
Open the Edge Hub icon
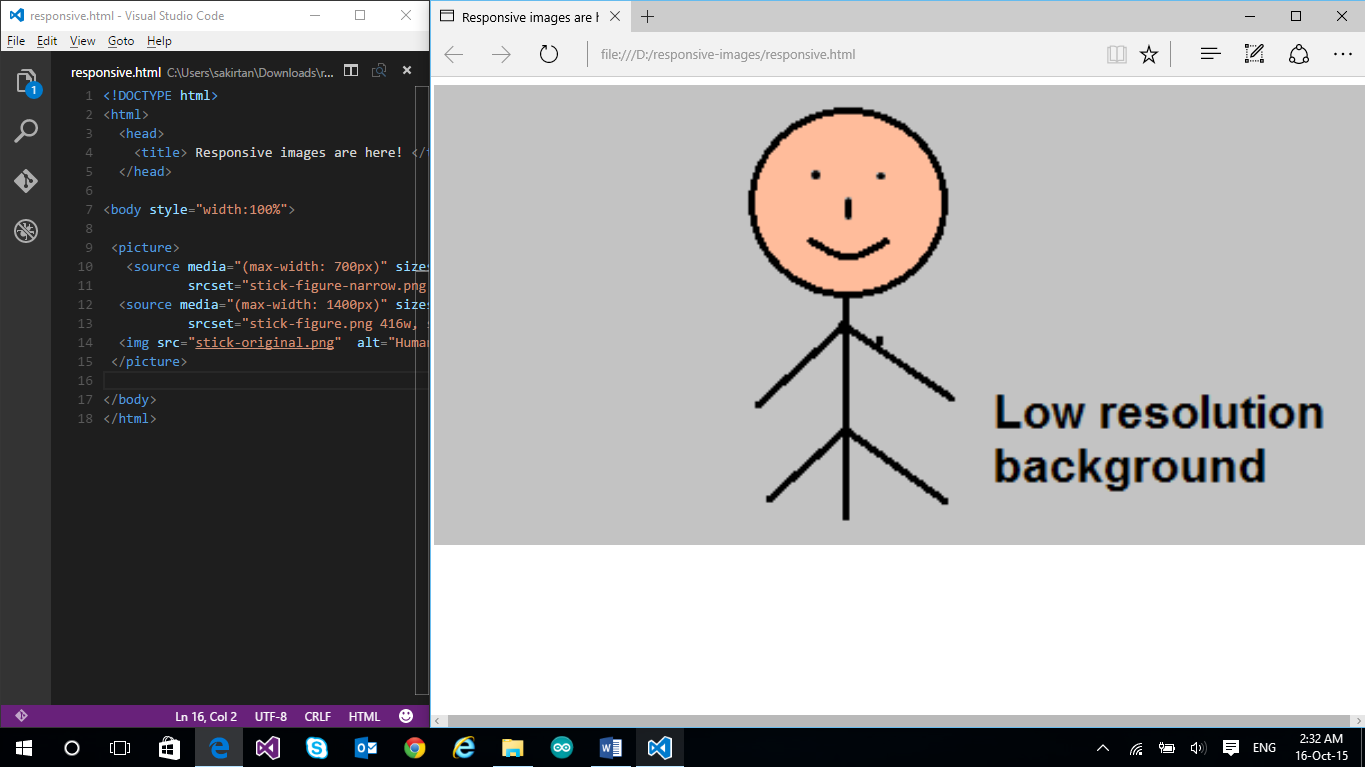point(1210,55)
